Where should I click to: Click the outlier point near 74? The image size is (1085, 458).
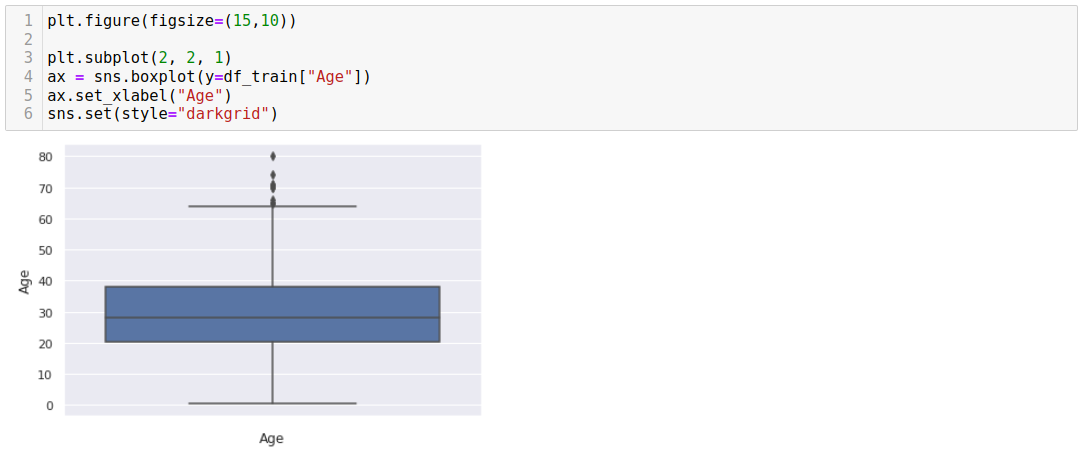point(273,175)
